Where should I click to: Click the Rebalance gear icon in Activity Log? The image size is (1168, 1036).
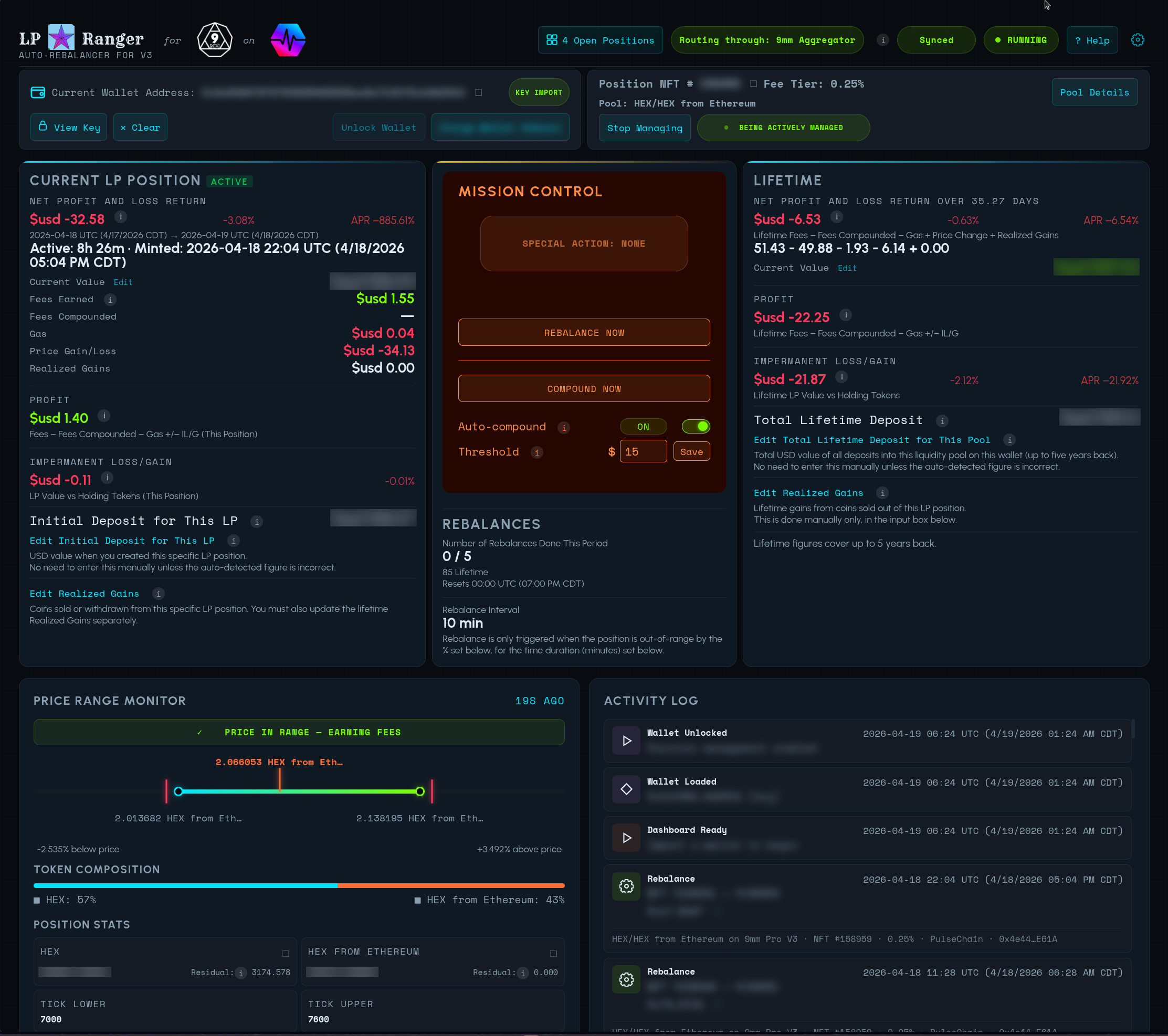pos(626,886)
